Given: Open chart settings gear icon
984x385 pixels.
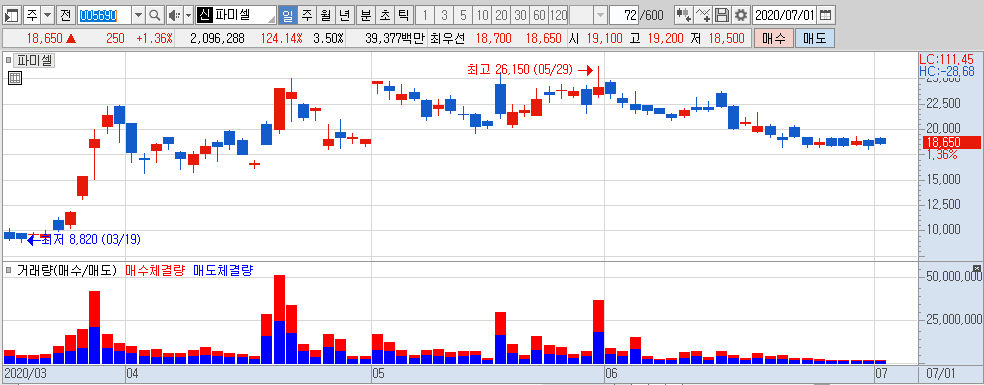Looking at the screenshot, I should click(x=741, y=14).
